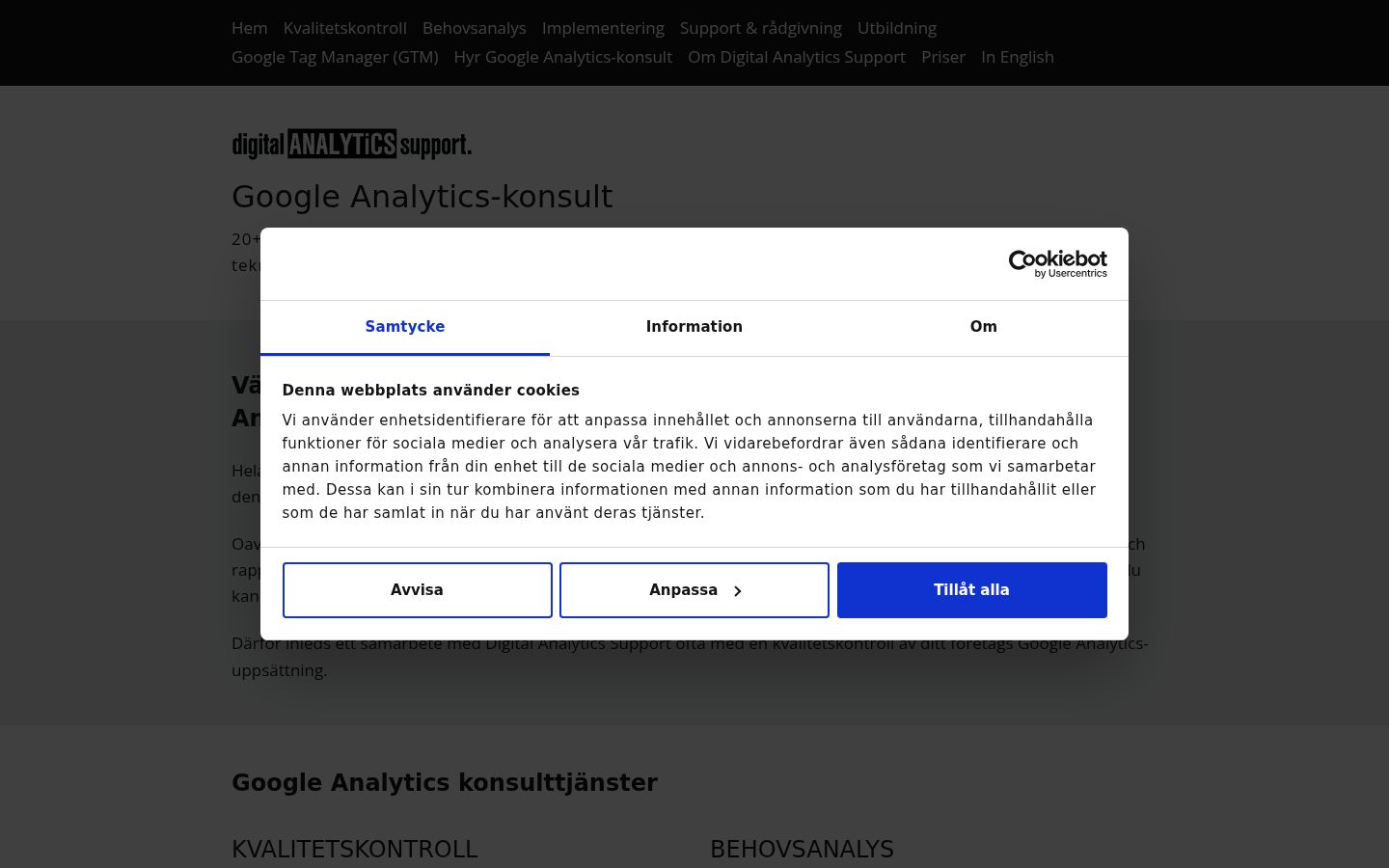Click the Digital Analytics Support logo
This screenshot has height=868, width=1389.
tap(351, 145)
